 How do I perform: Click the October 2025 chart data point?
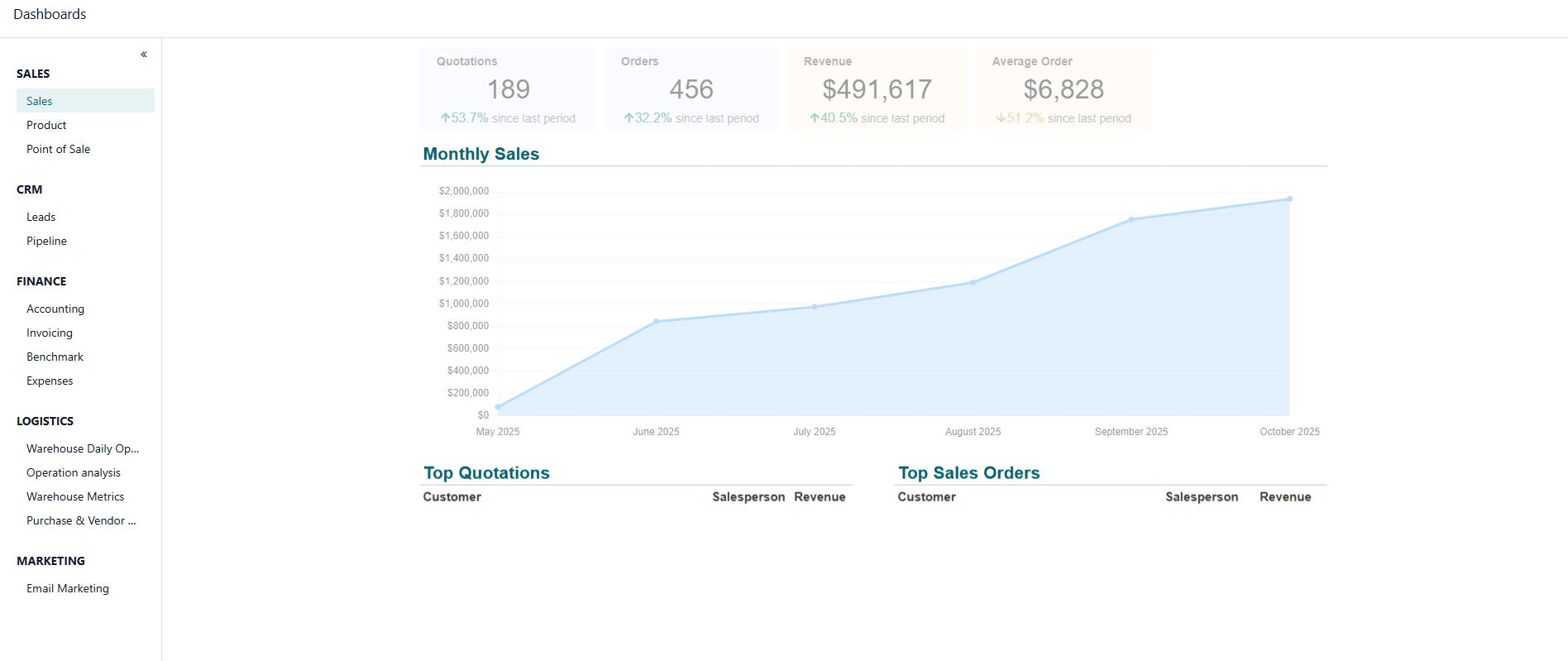click(x=1289, y=199)
